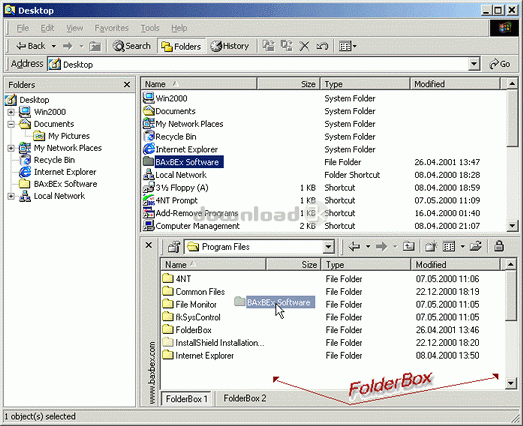Click the FolderBox back arrow icon
Screen dimensions: 523x426
(x=354, y=247)
